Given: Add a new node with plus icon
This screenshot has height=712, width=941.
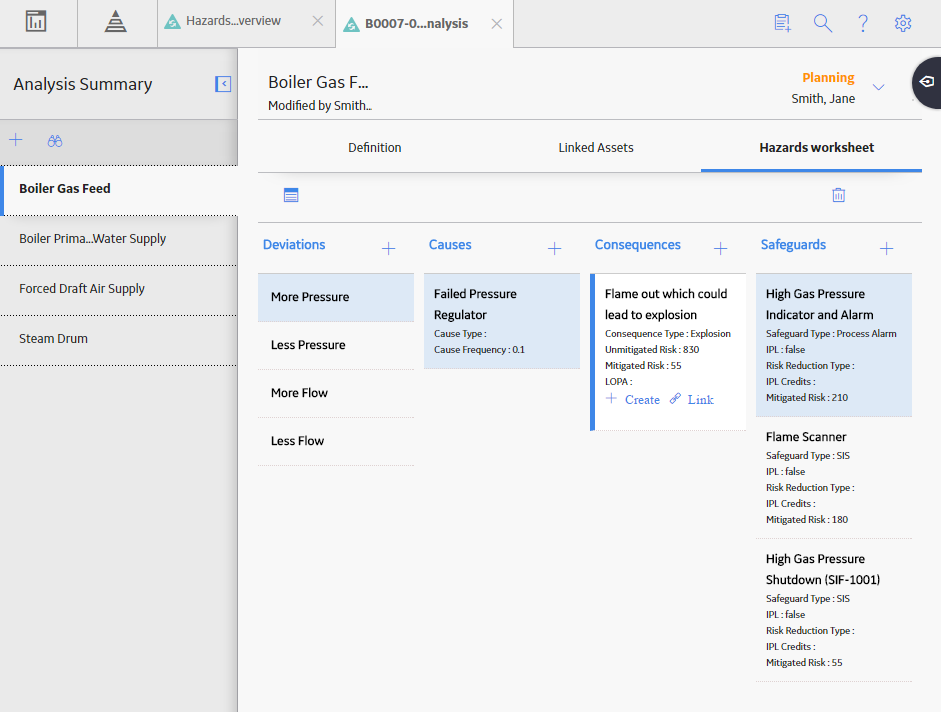Looking at the screenshot, I should pos(16,140).
